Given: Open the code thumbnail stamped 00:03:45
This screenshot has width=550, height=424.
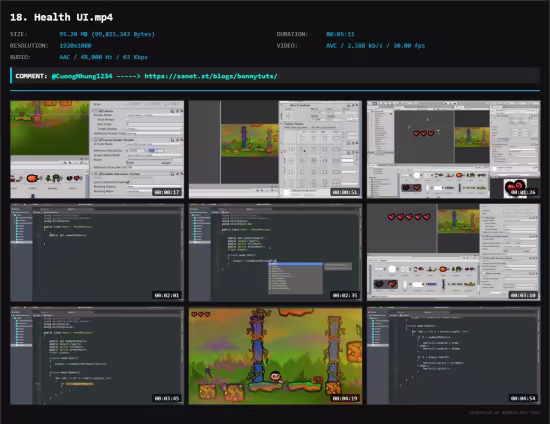Looking at the screenshot, I should tap(97, 356).
